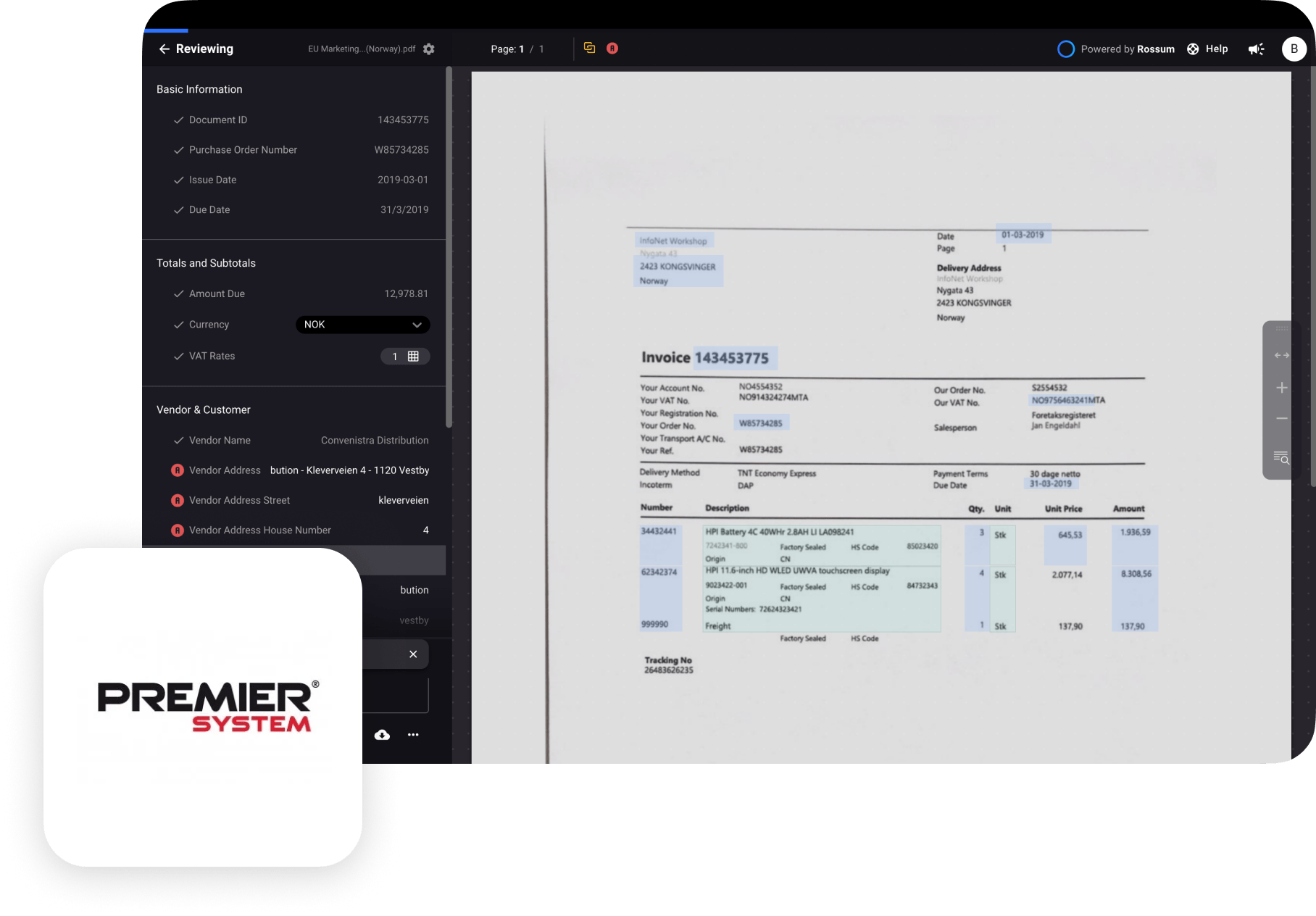Select the Vendor Name field

(x=293, y=440)
